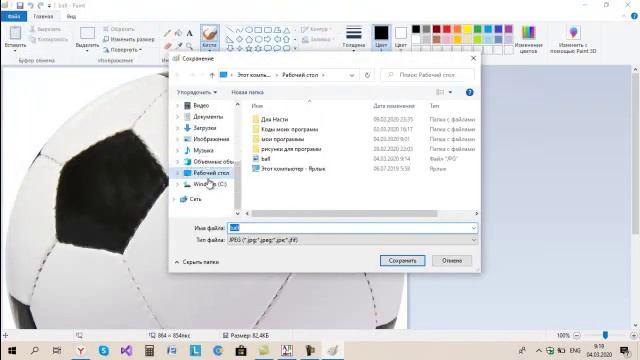Open the file type combo box

(353, 240)
